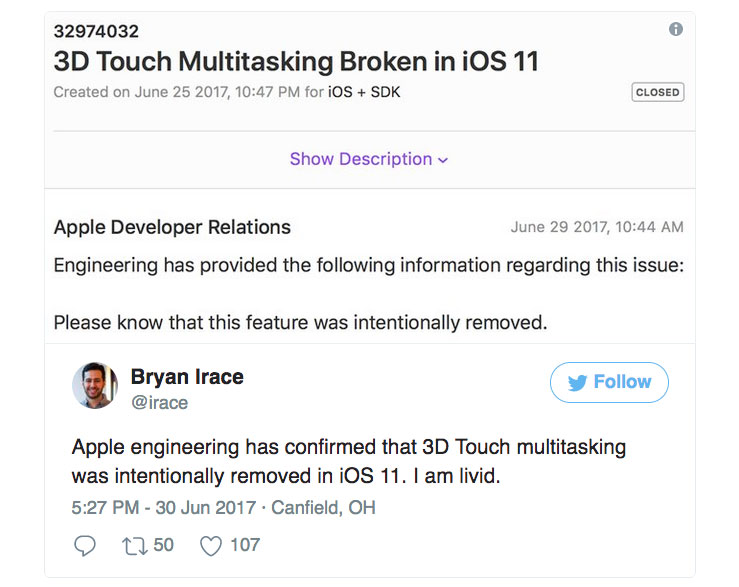Viewport: 739px width, 587px height.
Task: View the 107 likes count
Action: click(x=245, y=545)
